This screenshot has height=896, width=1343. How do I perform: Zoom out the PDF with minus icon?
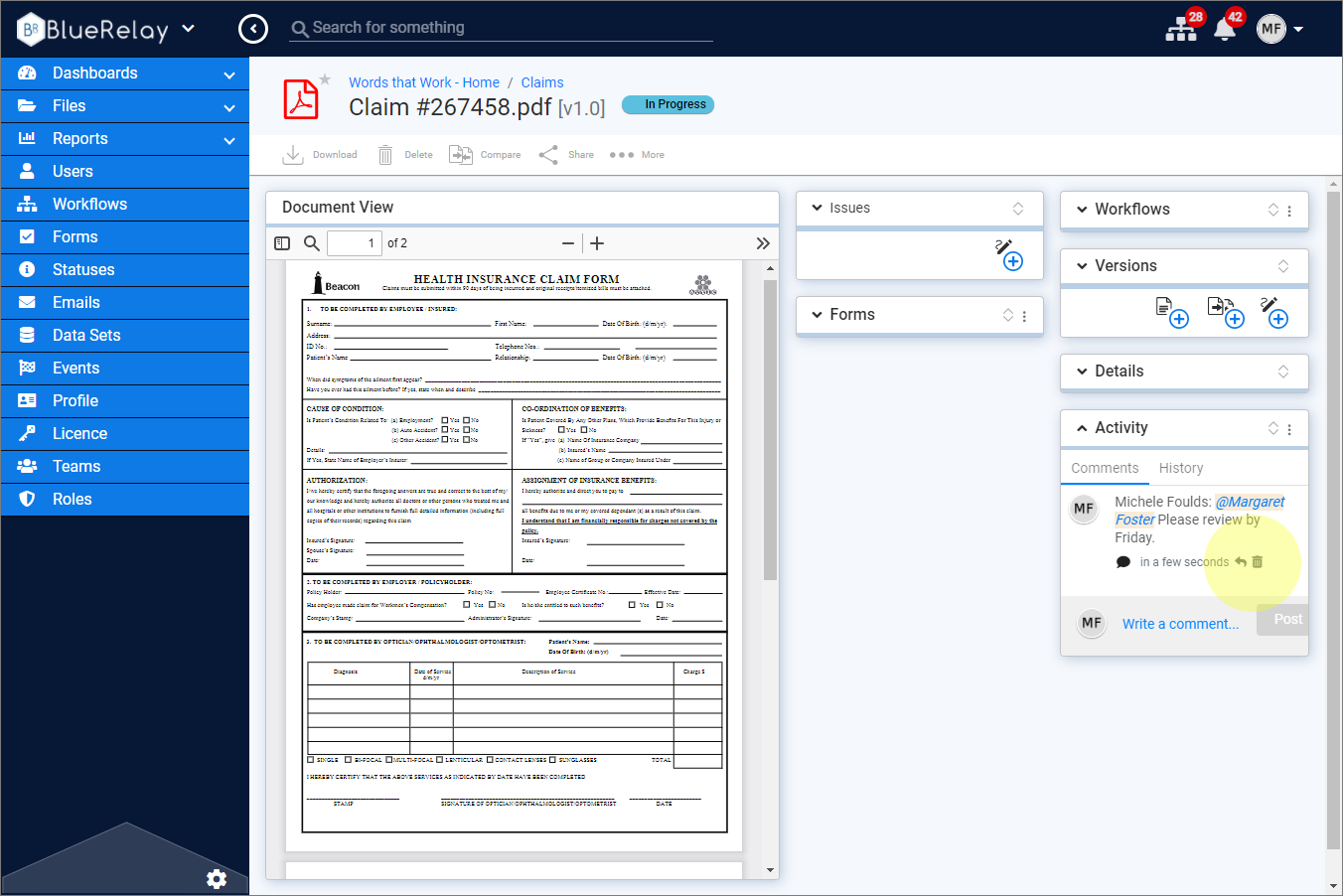coord(568,243)
